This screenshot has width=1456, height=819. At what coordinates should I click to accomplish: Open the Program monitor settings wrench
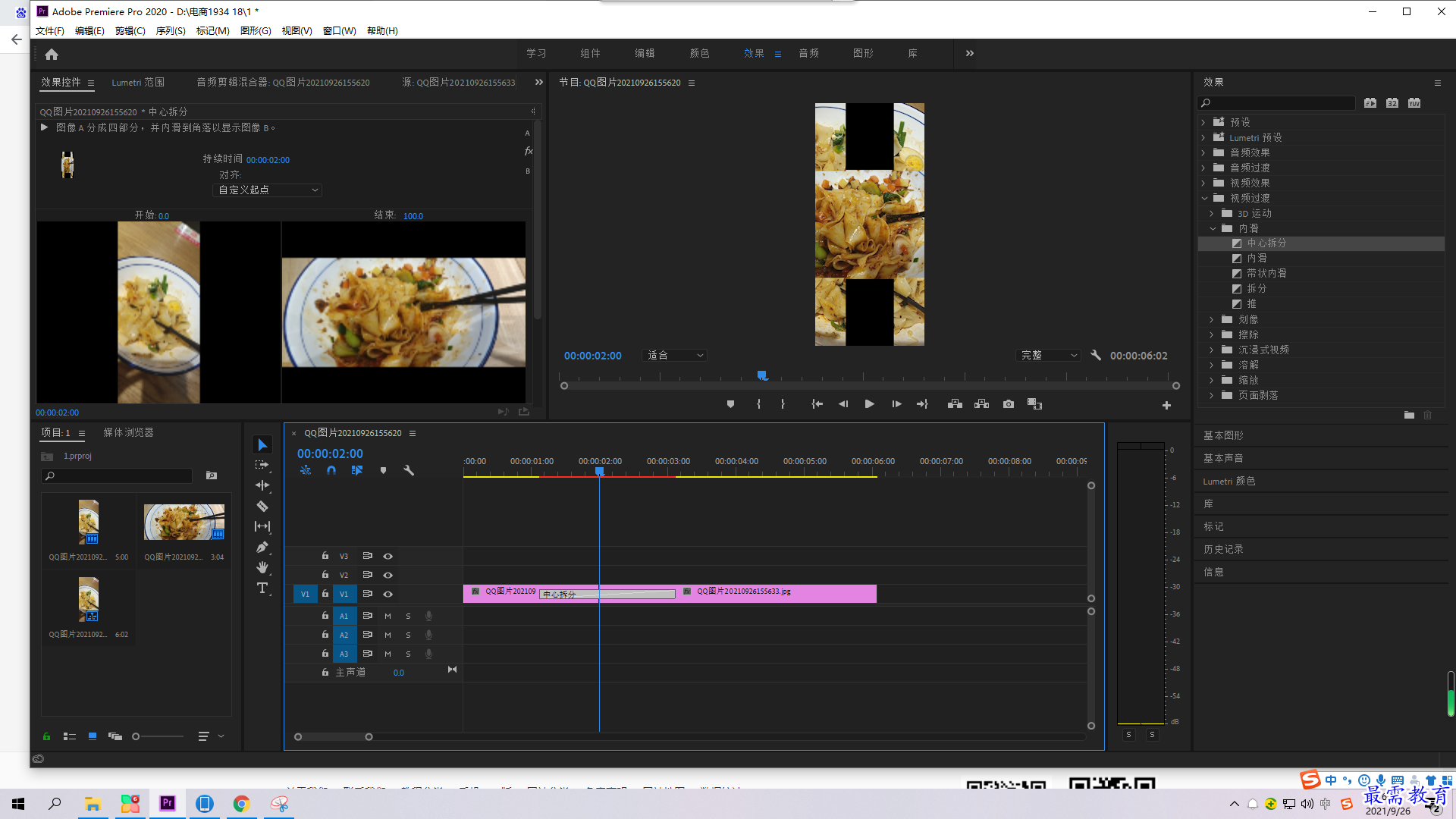[1095, 355]
